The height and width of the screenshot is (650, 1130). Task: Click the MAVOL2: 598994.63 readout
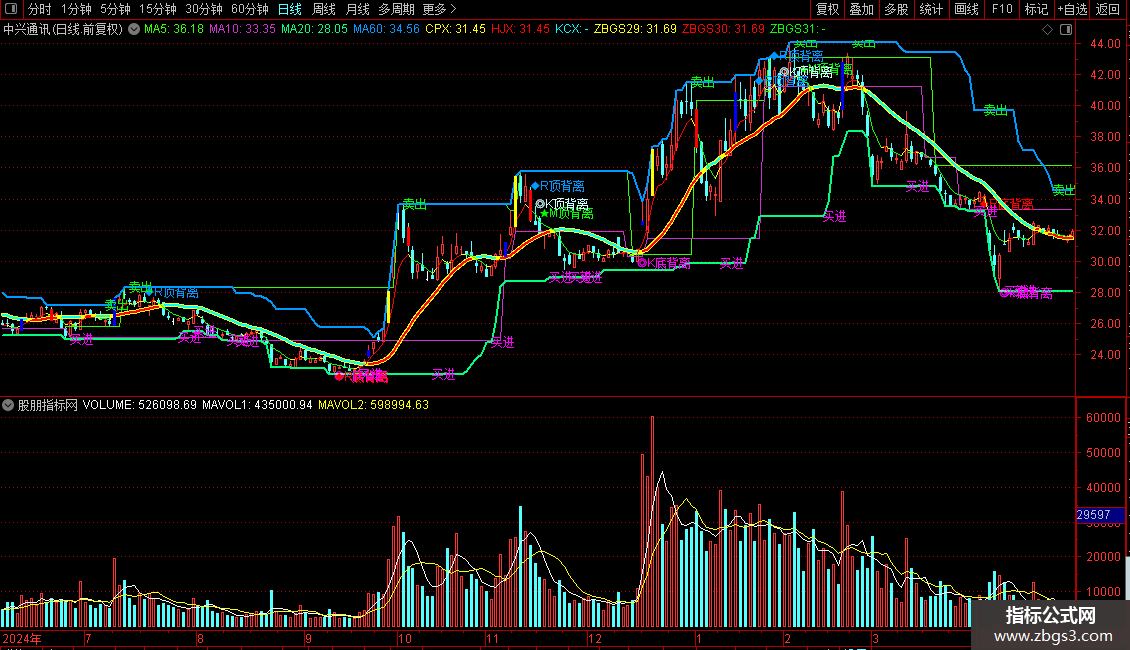pos(373,405)
